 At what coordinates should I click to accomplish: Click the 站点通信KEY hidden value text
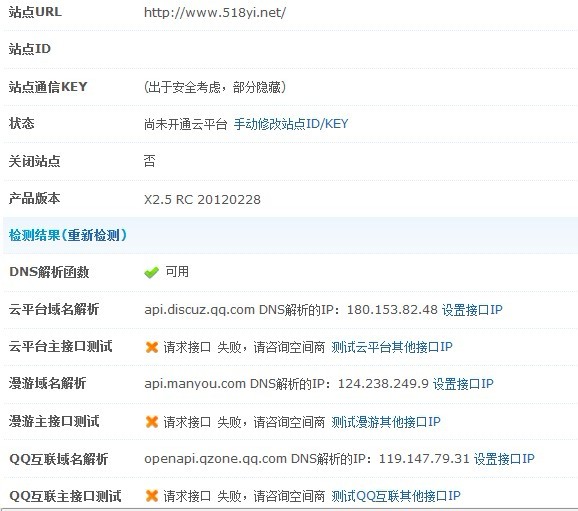pyautogui.click(x=215, y=87)
